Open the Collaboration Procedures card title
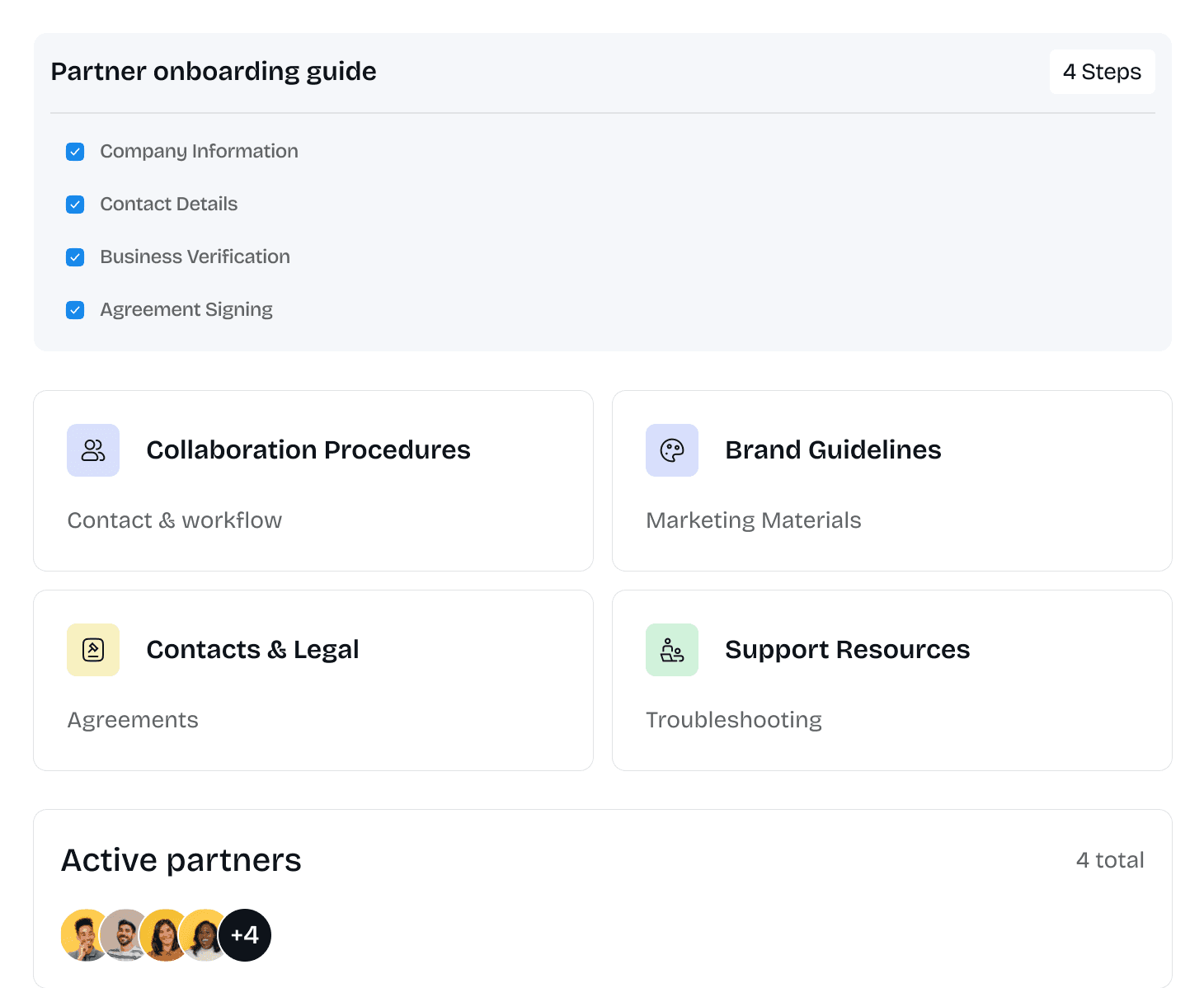This screenshot has height=988, width=1204. click(x=308, y=450)
